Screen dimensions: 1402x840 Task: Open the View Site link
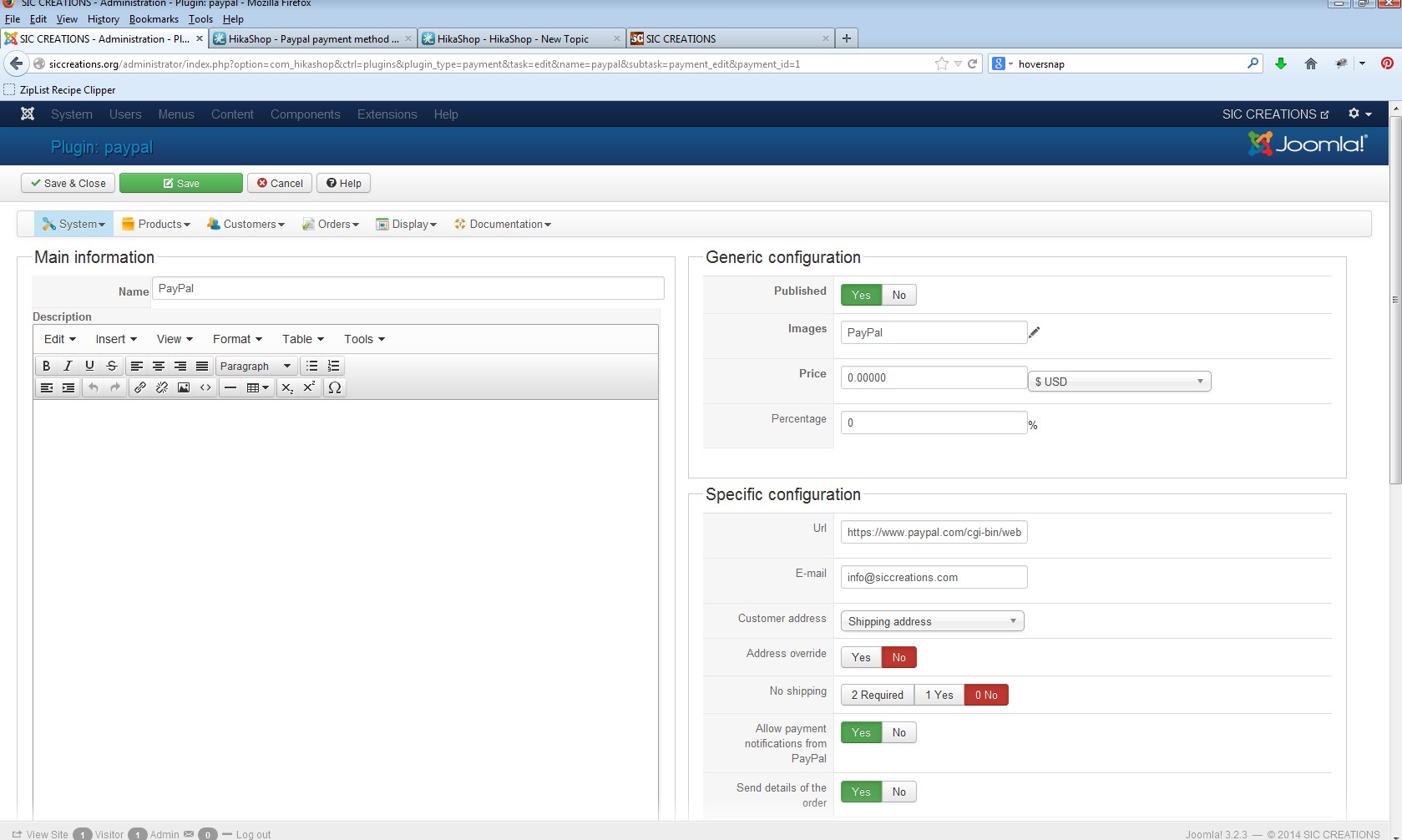pos(47,834)
